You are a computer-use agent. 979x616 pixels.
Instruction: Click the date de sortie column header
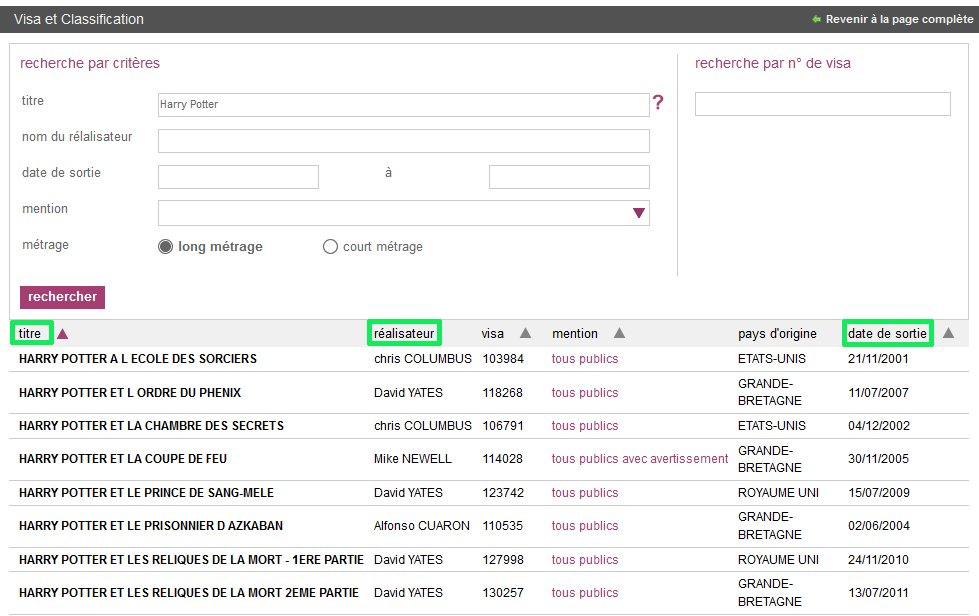(x=887, y=333)
